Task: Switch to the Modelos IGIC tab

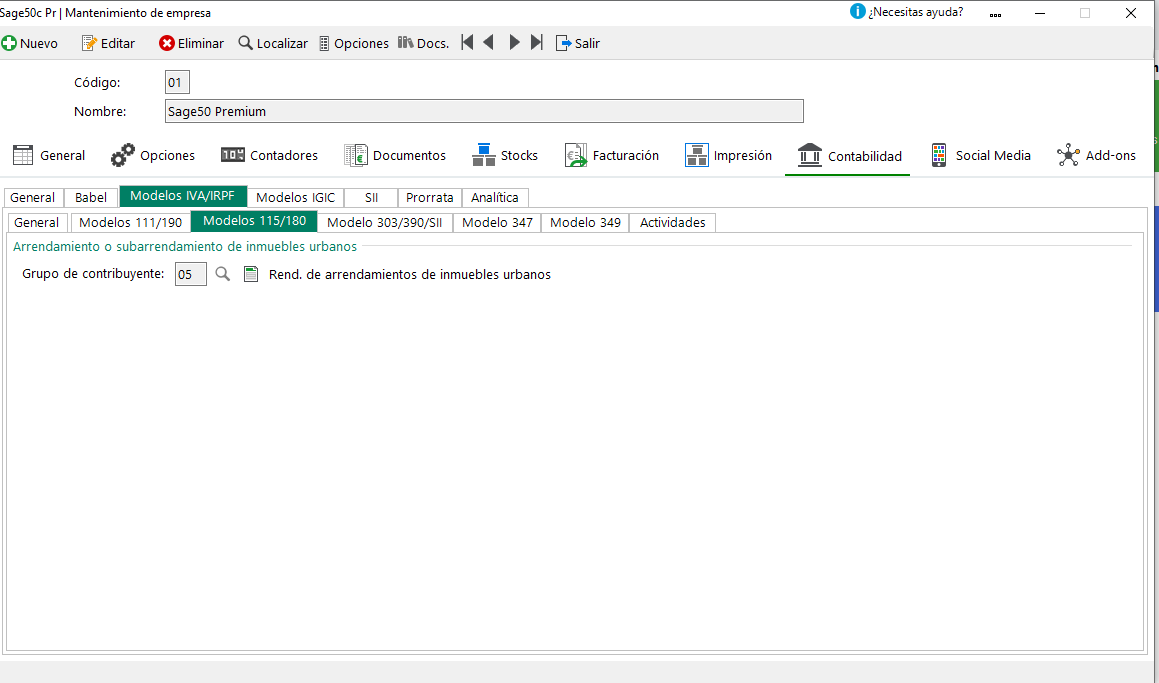Action: [x=296, y=197]
